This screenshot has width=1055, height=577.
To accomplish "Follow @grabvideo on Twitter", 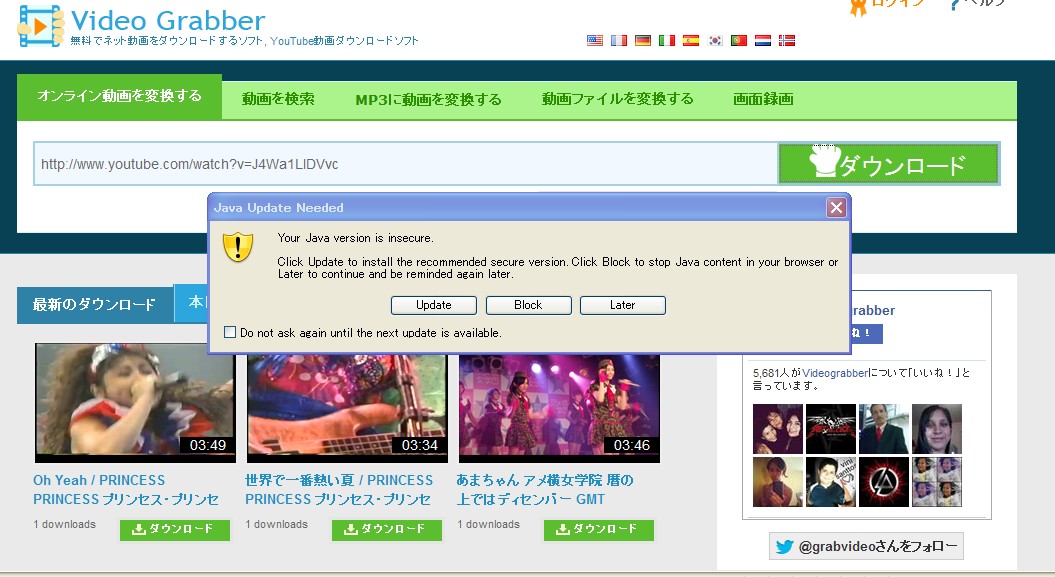I will pyautogui.click(x=867, y=546).
